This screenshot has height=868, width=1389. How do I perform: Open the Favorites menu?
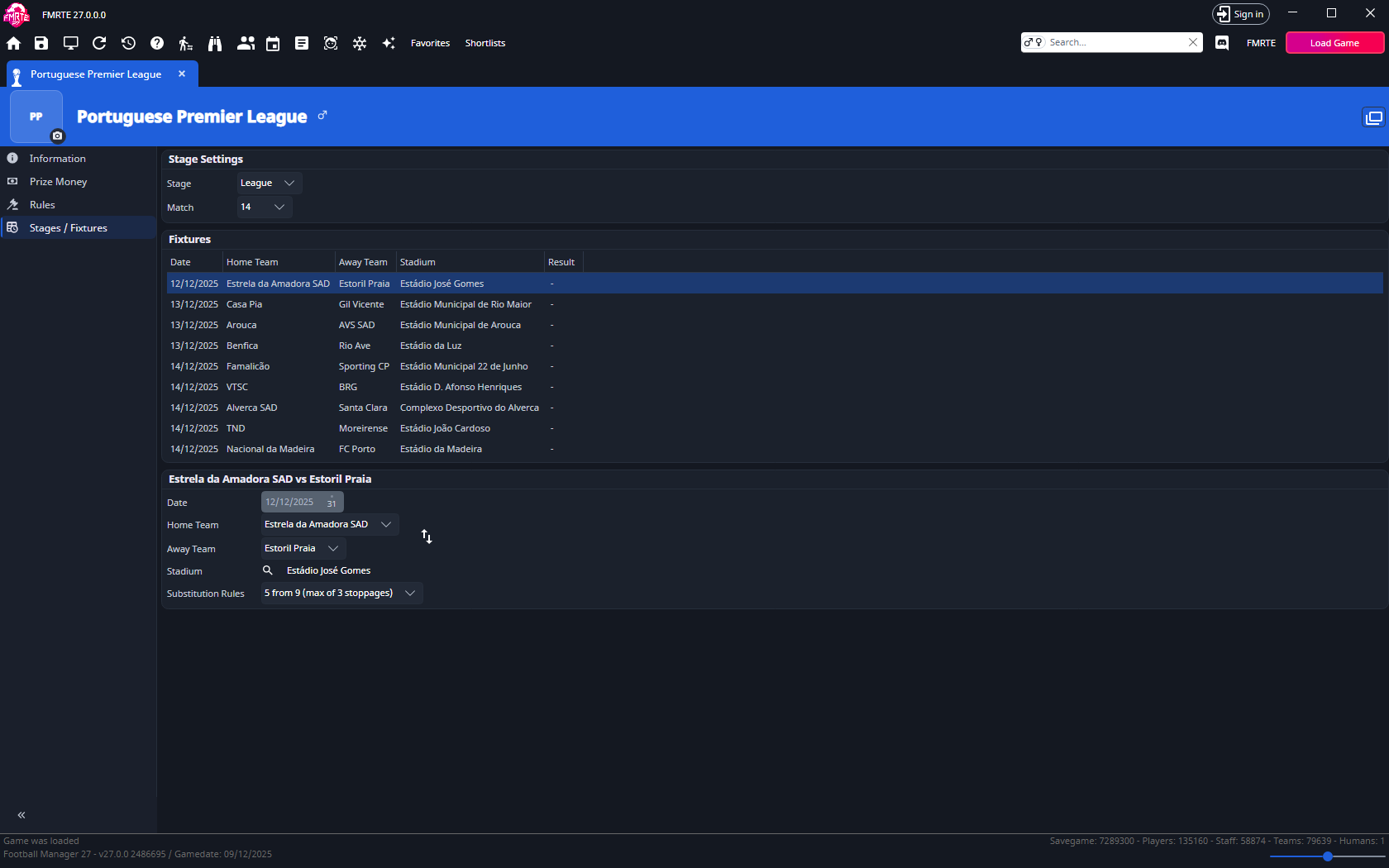pyautogui.click(x=430, y=43)
